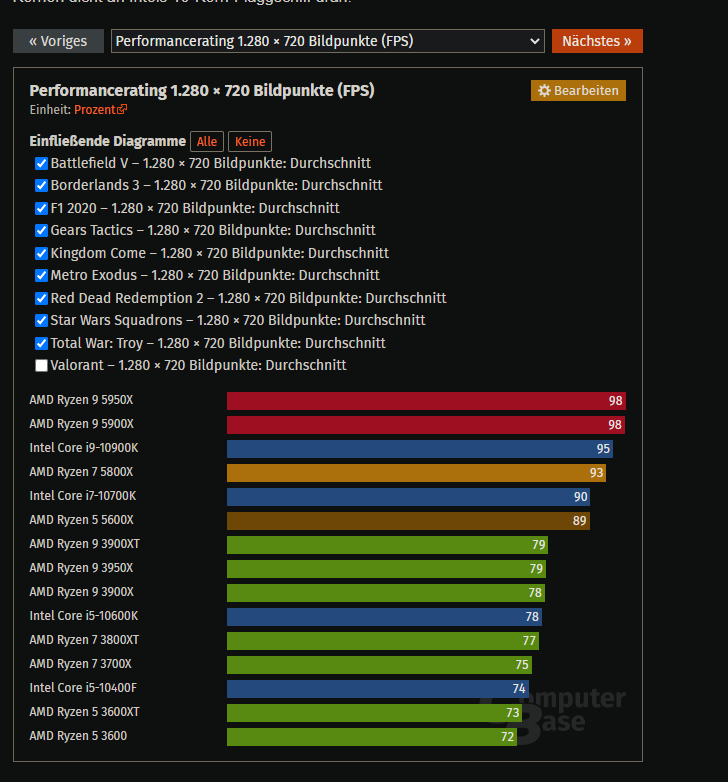Screen dimensions: 728x782
Task: Go to the next chart via Nächstes
Action: (597, 41)
